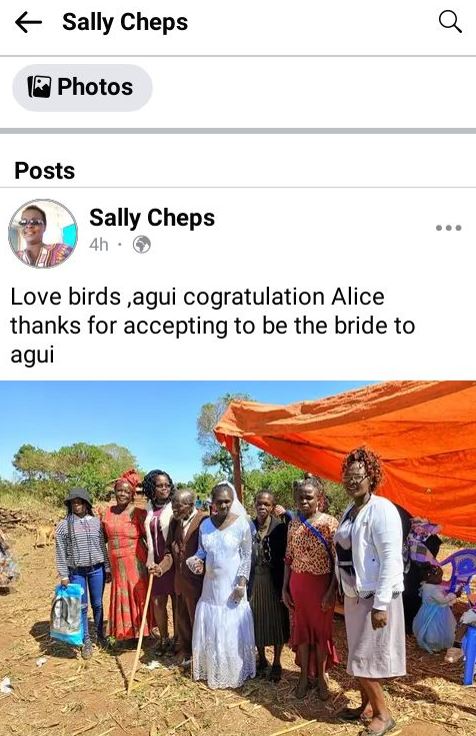
Task: Click the blue bag held by girl
Action: (x=68, y=614)
